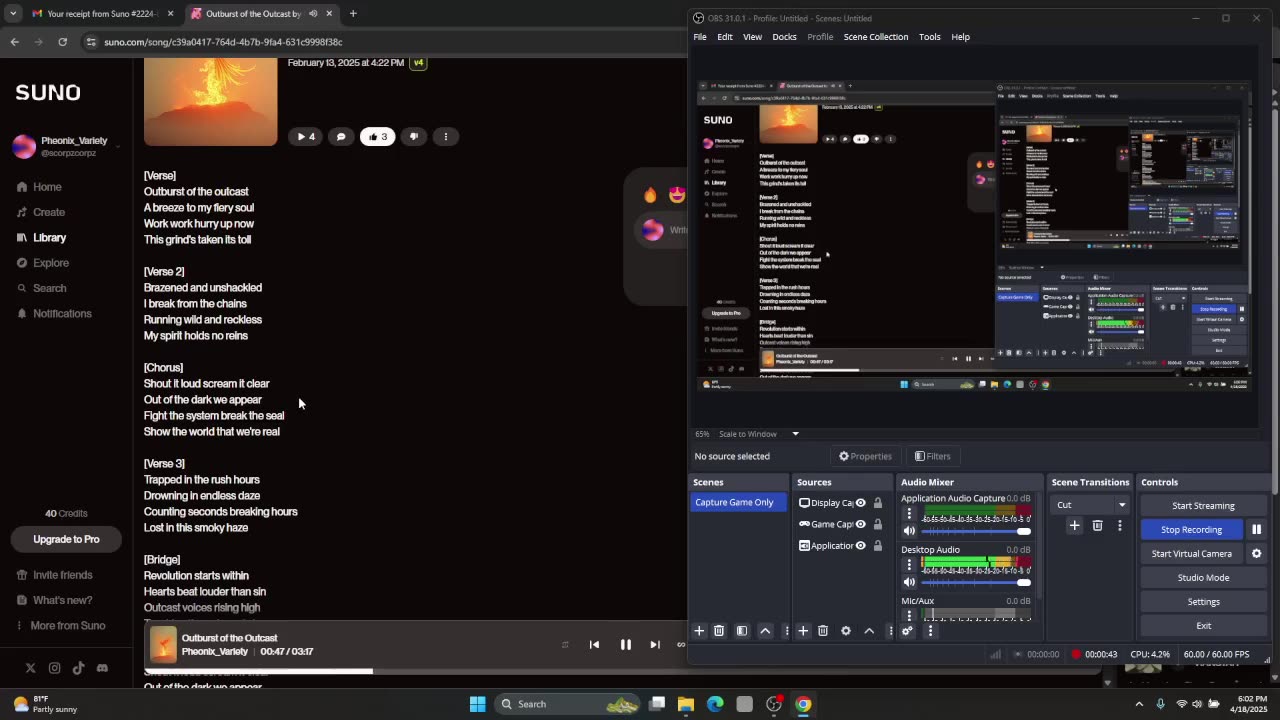1280x720 pixels.
Task: Add a new source in OBS
Action: [803, 631]
